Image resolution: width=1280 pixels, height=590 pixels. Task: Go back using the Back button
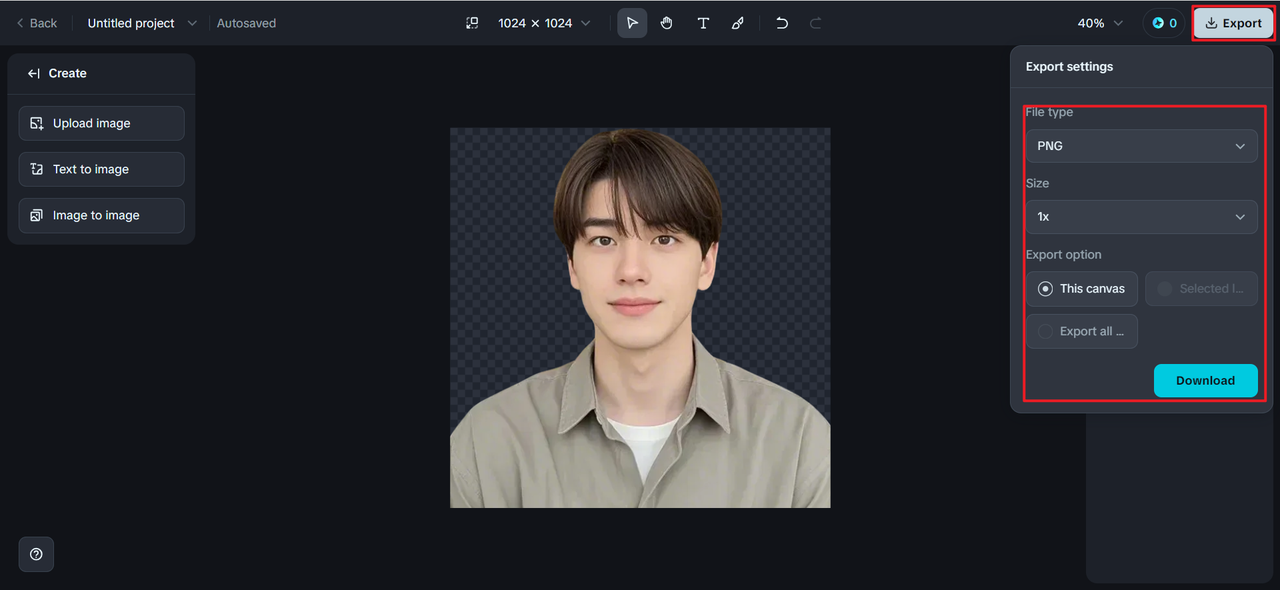coord(36,23)
